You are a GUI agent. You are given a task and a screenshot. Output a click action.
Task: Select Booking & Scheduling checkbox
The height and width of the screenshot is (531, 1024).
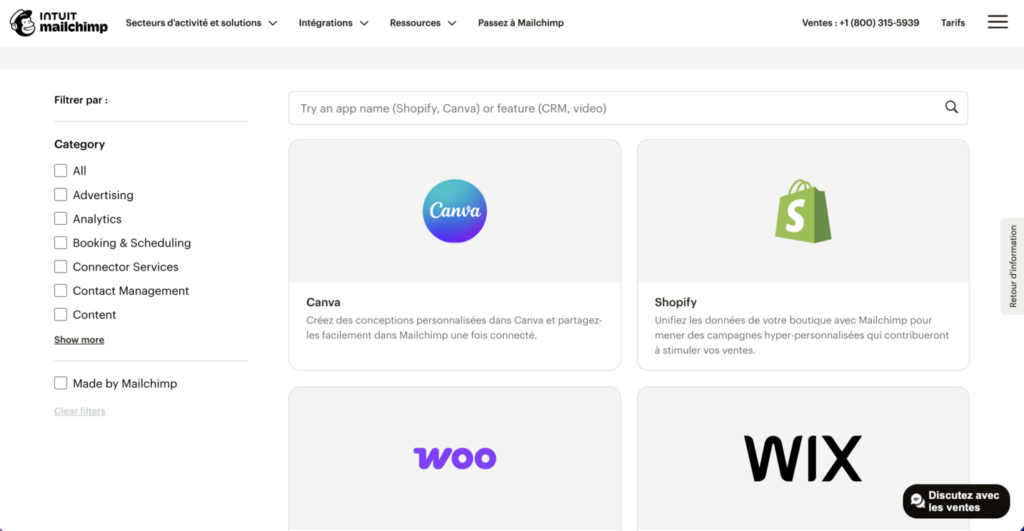tap(61, 243)
